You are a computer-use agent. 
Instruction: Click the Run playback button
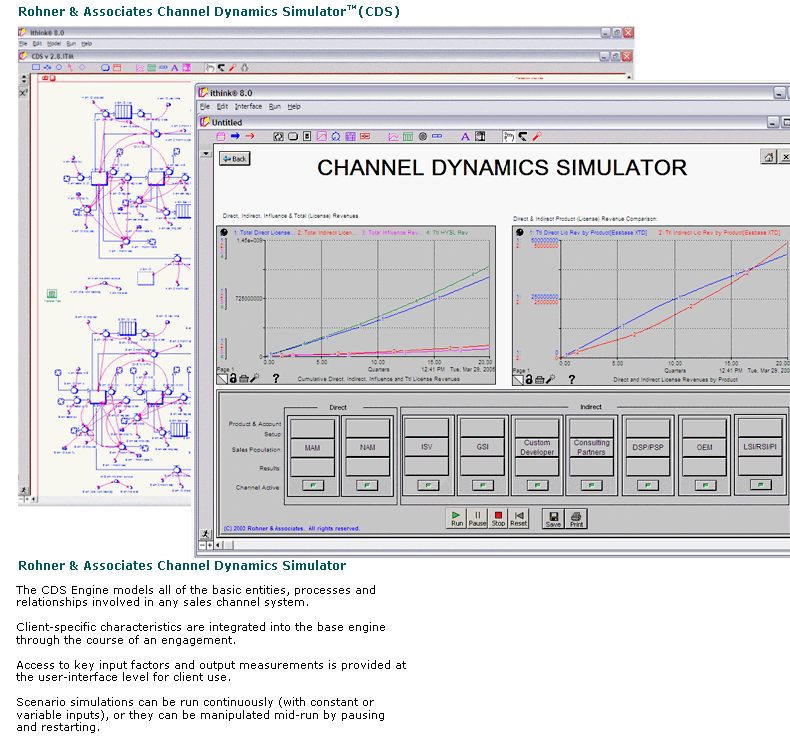(456, 518)
